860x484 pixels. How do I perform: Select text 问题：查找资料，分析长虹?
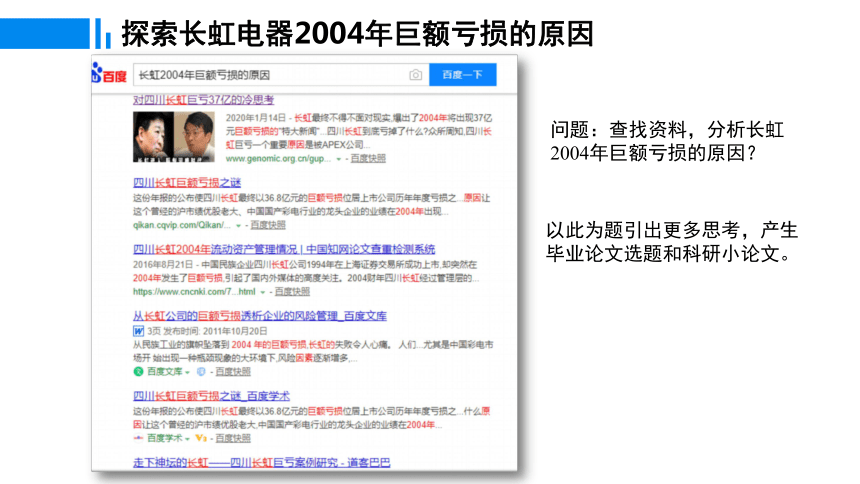tap(667, 130)
